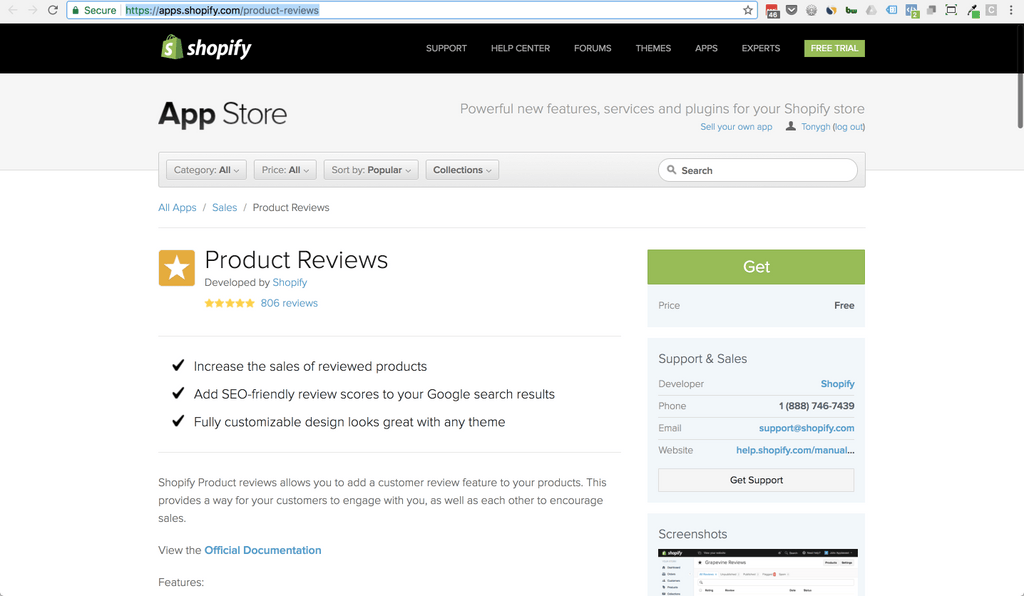The height and width of the screenshot is (596, 1024).
Task: Select APPS in the navigation
Action: [706, 48]
